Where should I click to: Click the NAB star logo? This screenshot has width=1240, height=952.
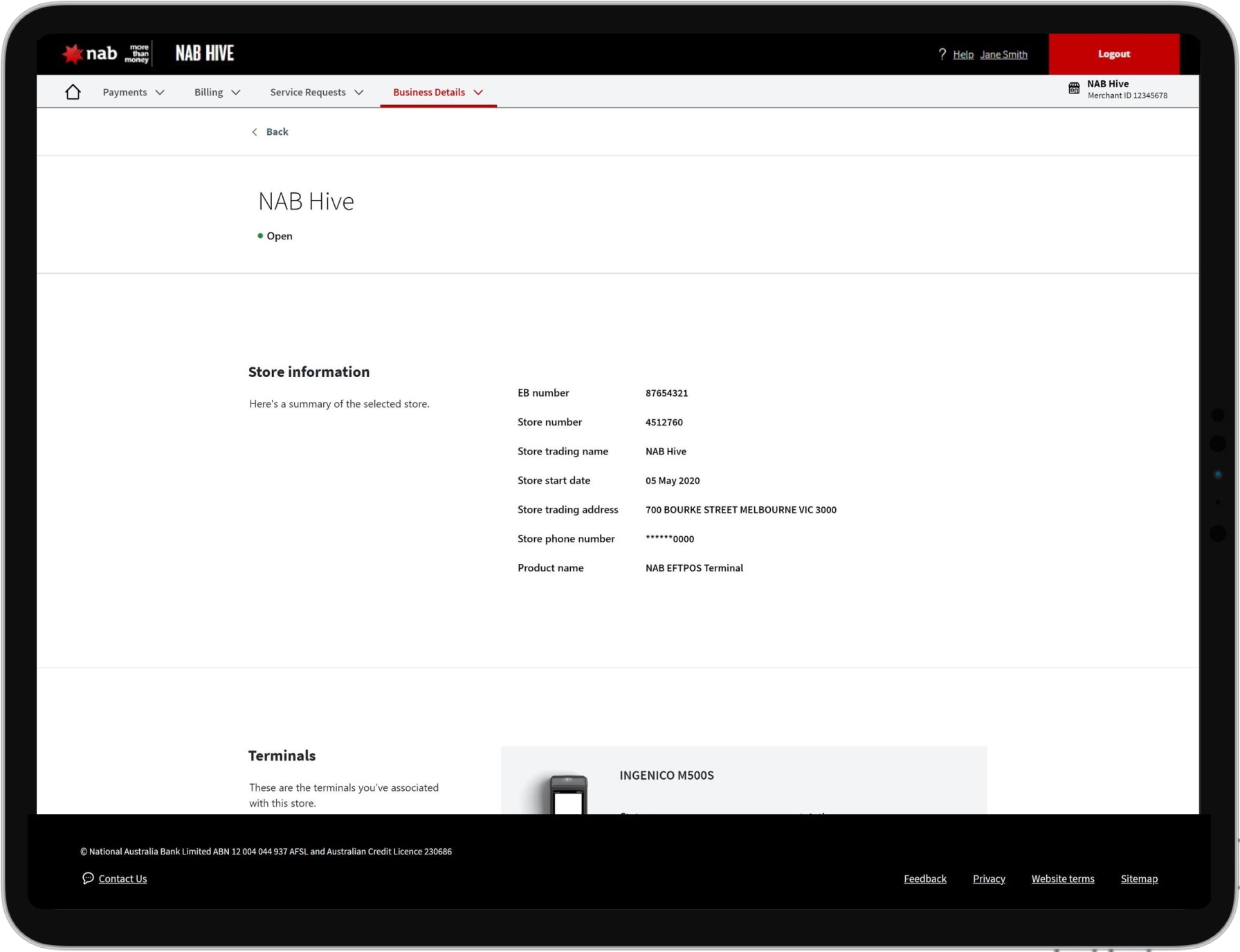[x=73, y=54]
